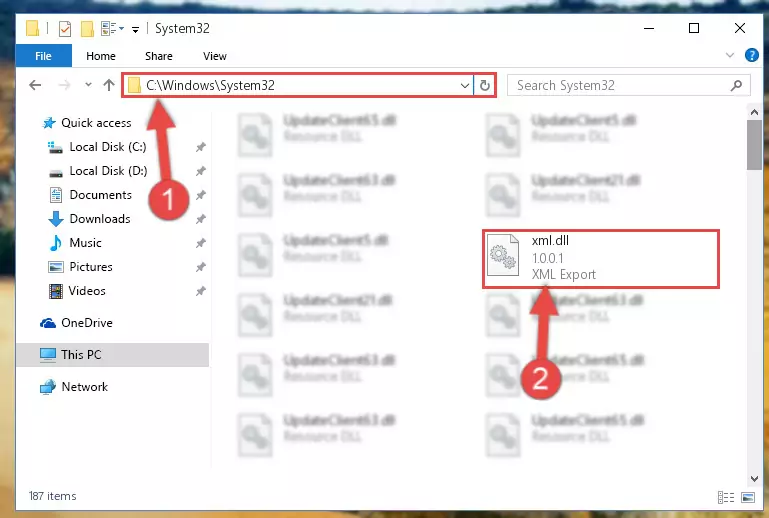Viewport: 769px width, 518px height.
Task: Click the pin icon beside Music
Action: click(201, 243)
